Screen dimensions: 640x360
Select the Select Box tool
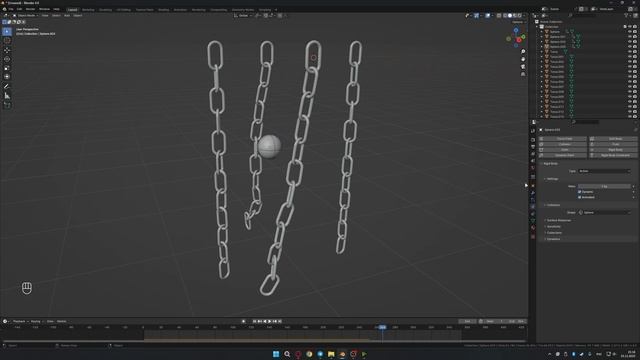(x=7, y=31)
